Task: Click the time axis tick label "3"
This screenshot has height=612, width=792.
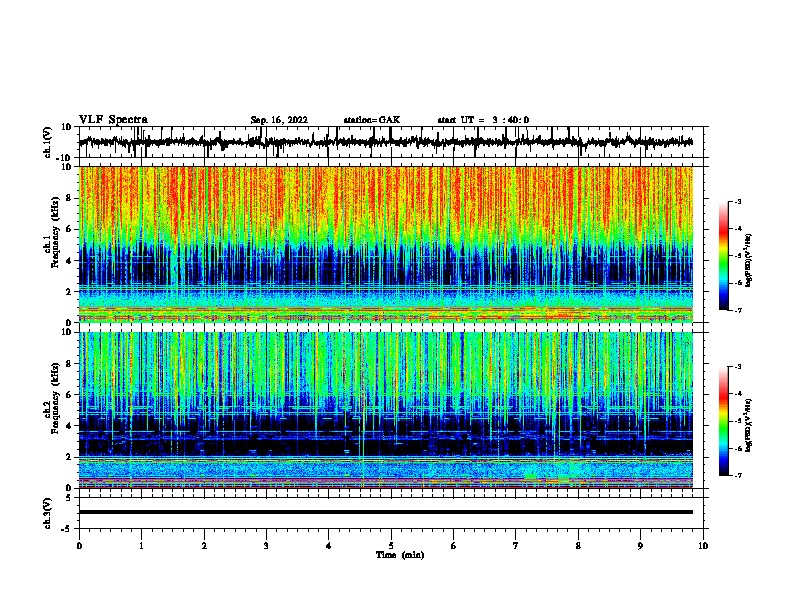Action: [x=266, y=546]
